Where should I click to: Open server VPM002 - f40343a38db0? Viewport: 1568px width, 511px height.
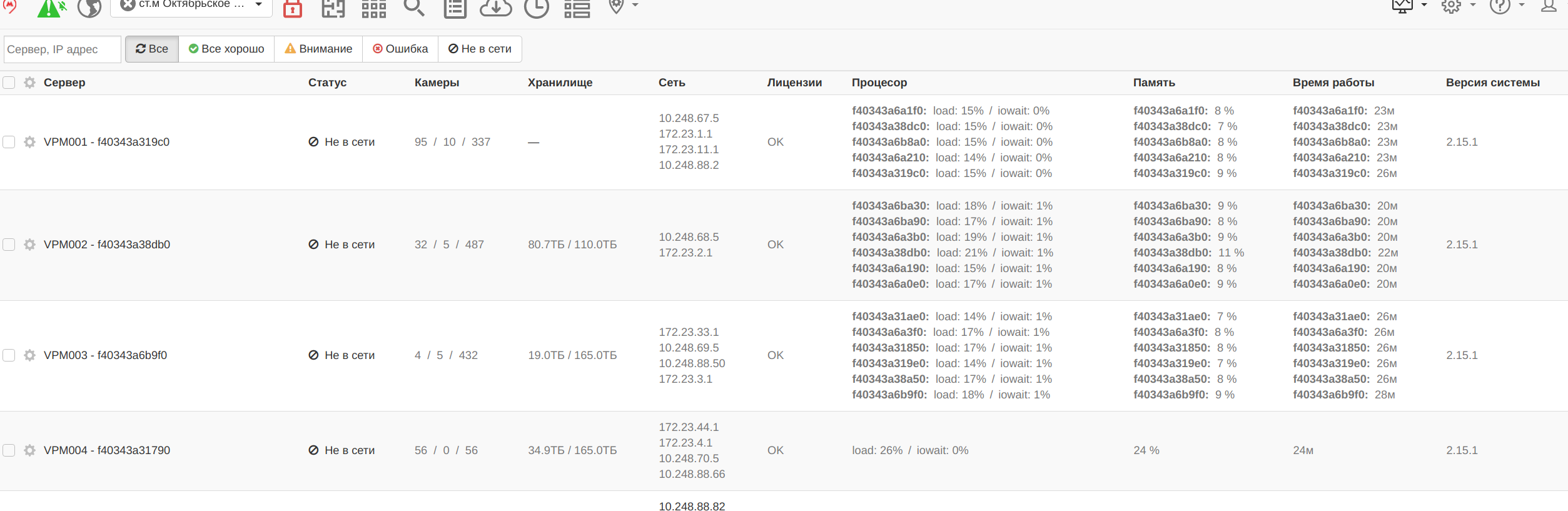[x=107, y=245]
